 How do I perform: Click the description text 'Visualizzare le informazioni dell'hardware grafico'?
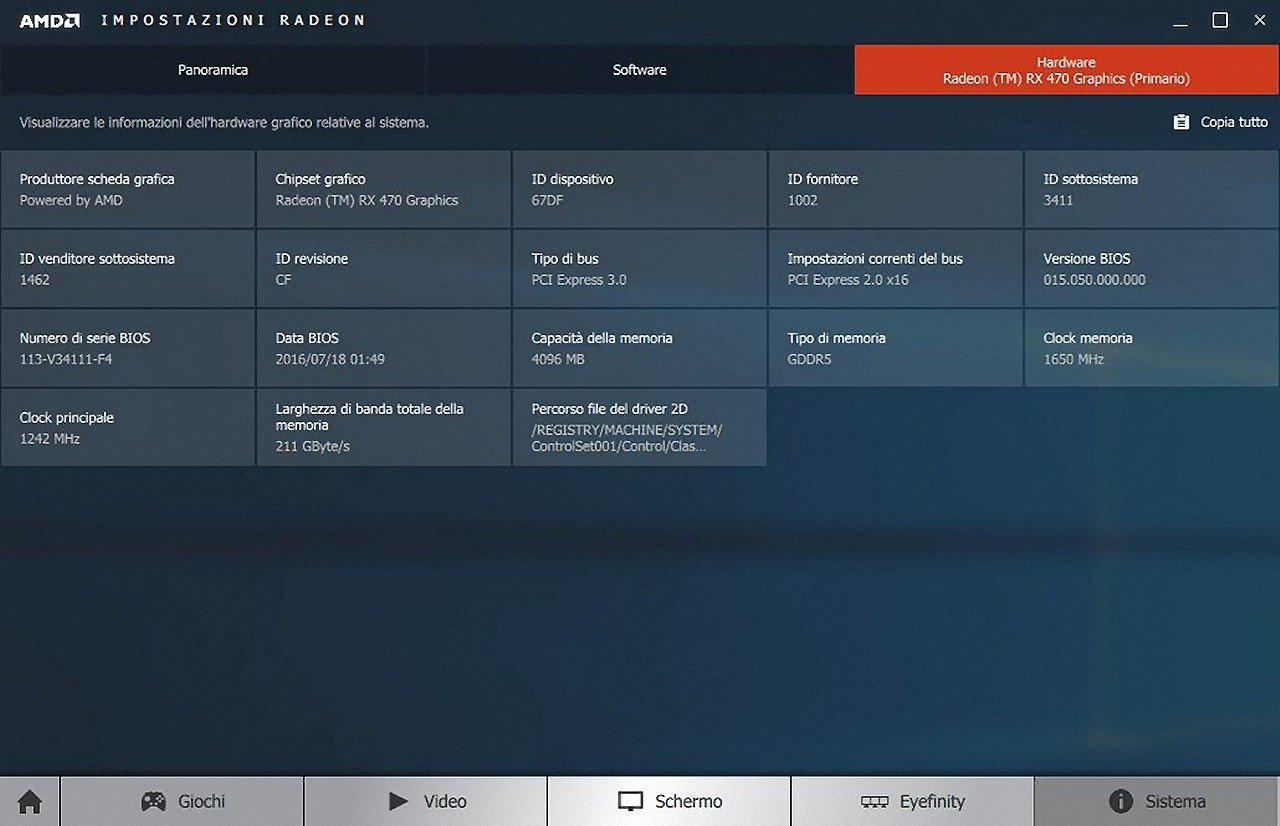tap(224, 122)
